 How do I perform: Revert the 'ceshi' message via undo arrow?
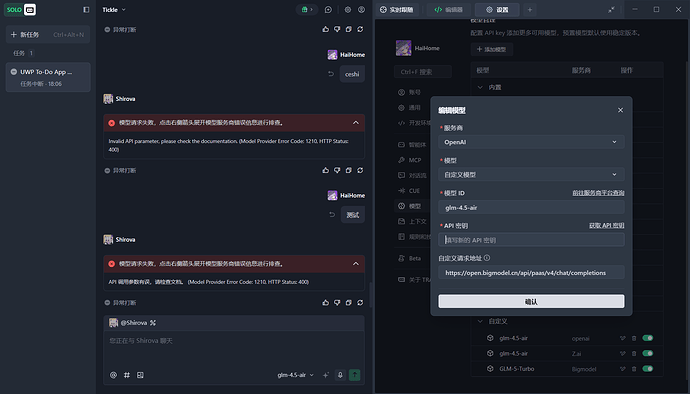pyautogui.click(x=331, y=74)
